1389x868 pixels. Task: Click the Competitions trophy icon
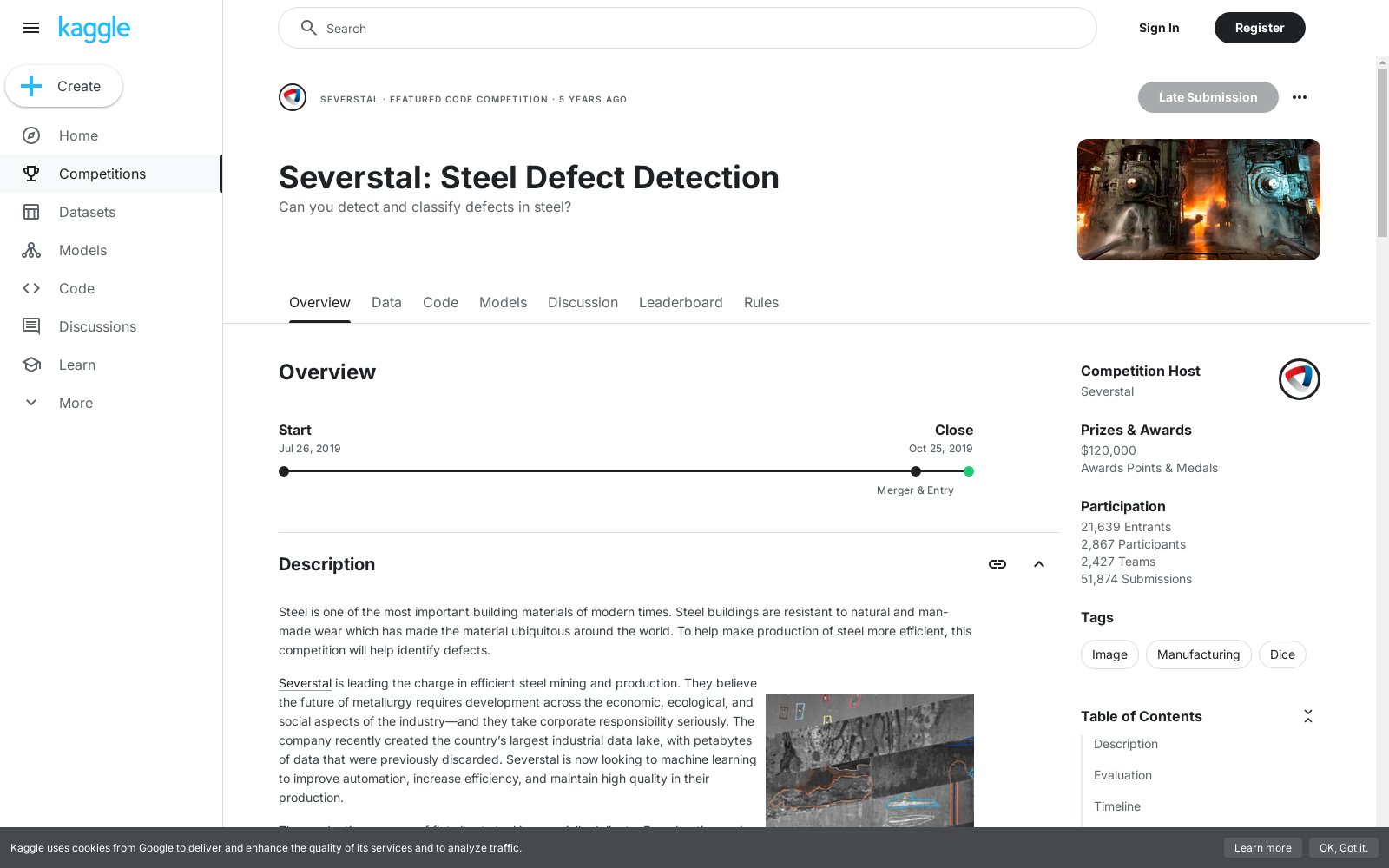point(31,174)
